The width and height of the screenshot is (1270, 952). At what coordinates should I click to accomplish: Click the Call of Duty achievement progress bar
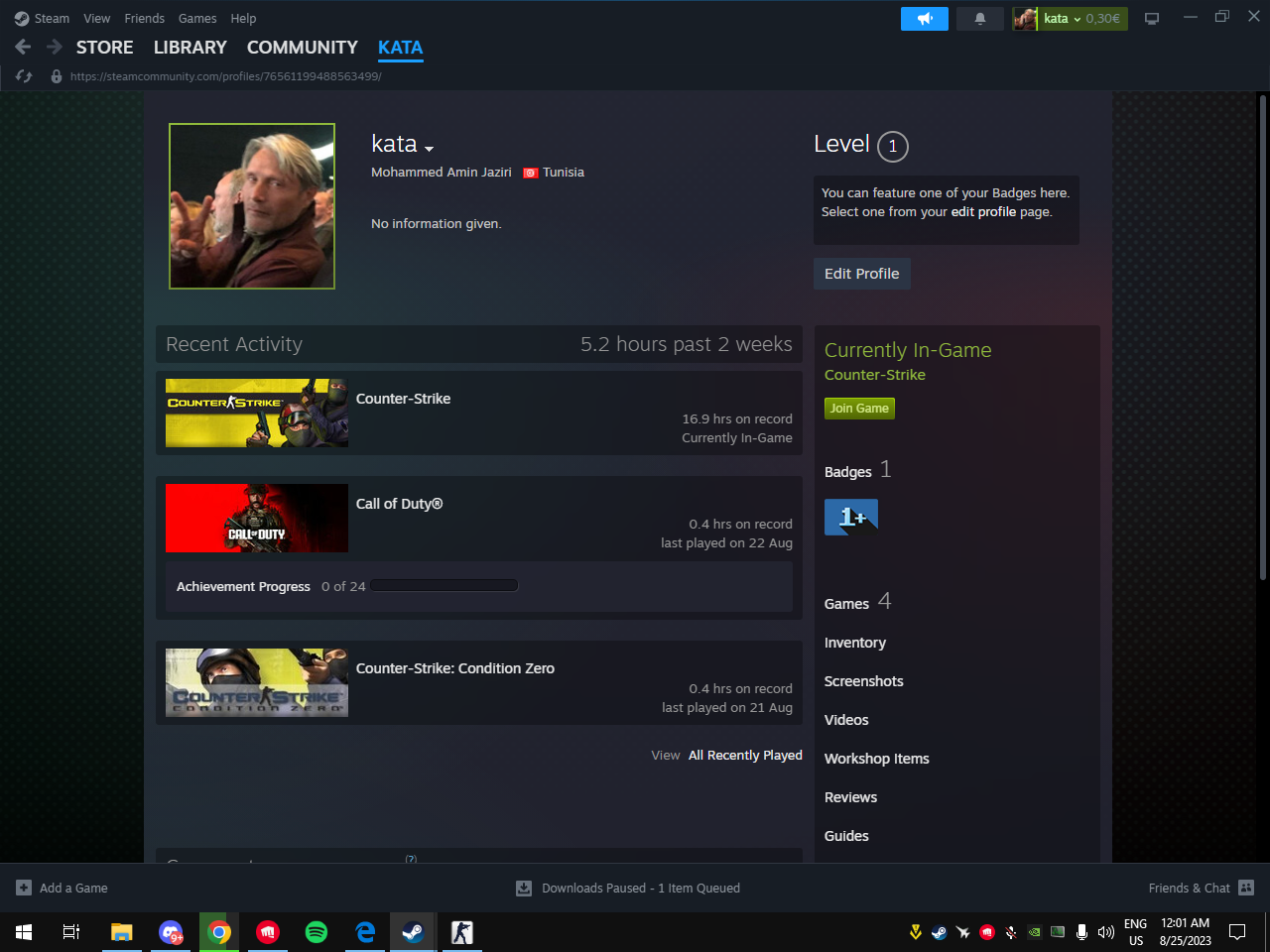pos(444,586)
